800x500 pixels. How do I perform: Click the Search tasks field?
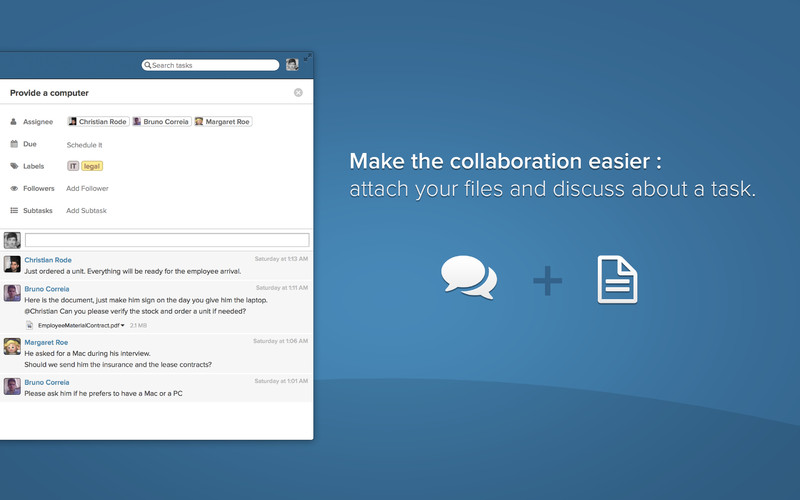coord(210,65)
